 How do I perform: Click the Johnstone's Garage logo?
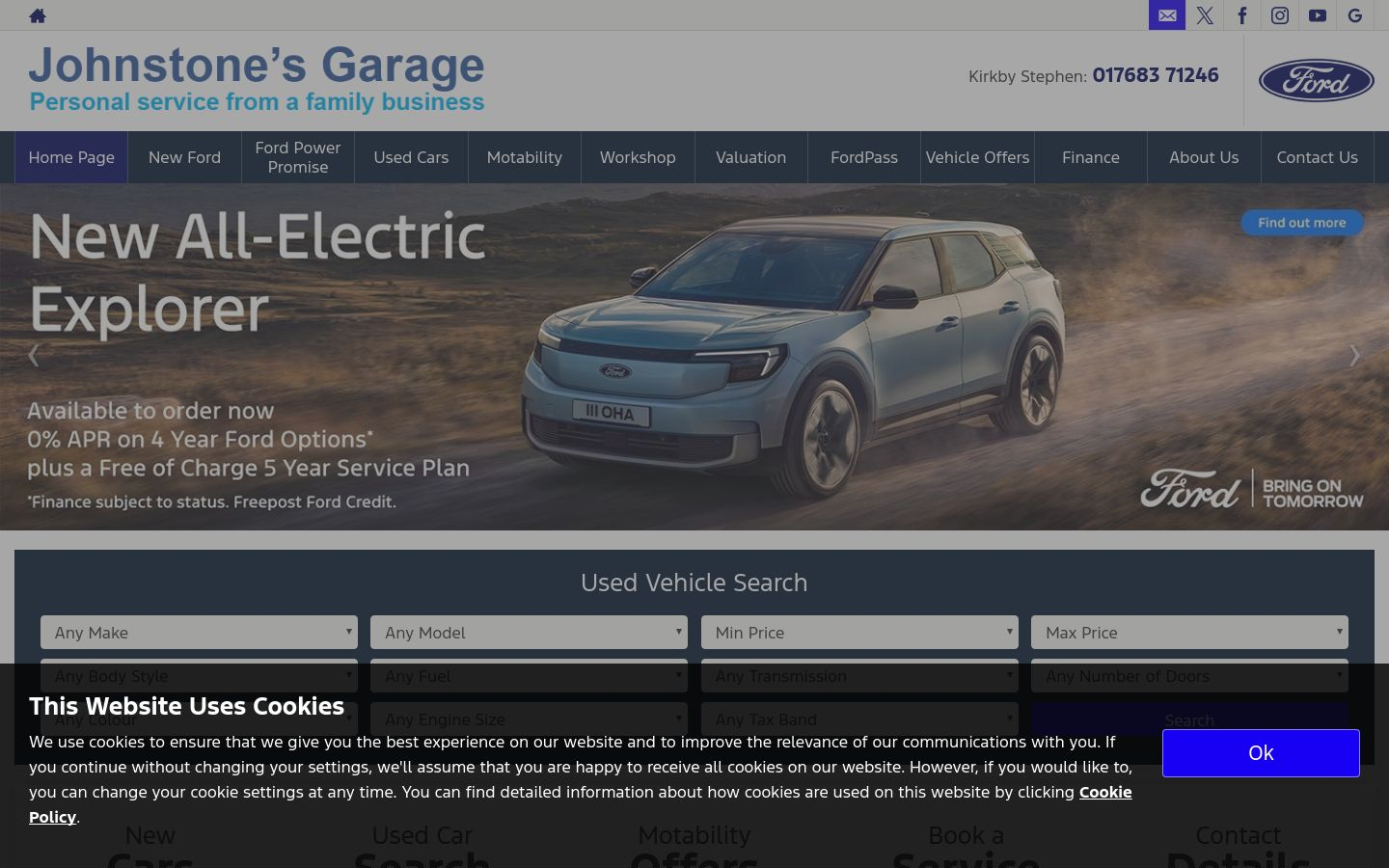257,79
